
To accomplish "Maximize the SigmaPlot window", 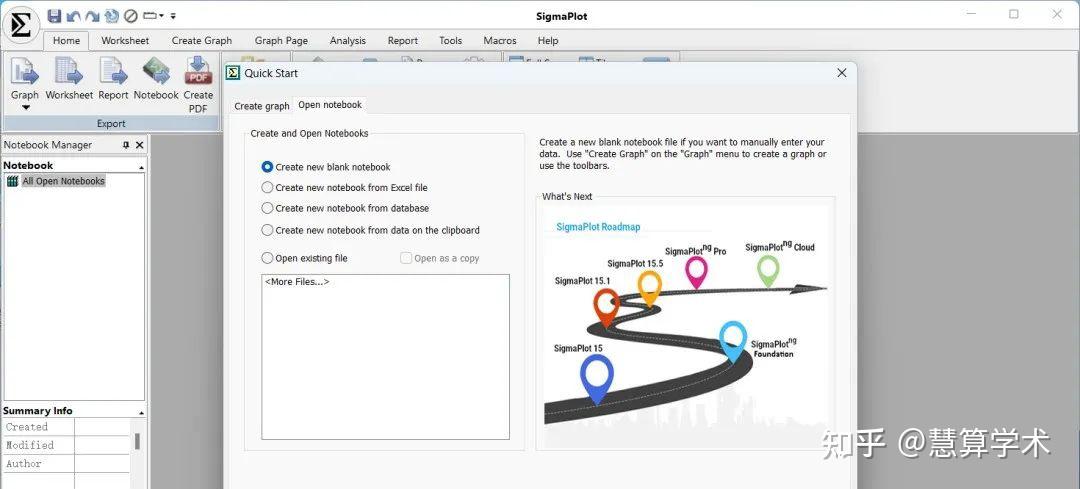I will coord(1014,14).
